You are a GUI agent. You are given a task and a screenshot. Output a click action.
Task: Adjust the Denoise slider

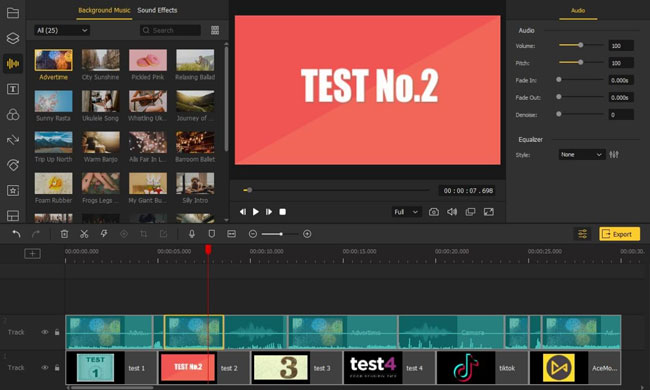[581, 114]
